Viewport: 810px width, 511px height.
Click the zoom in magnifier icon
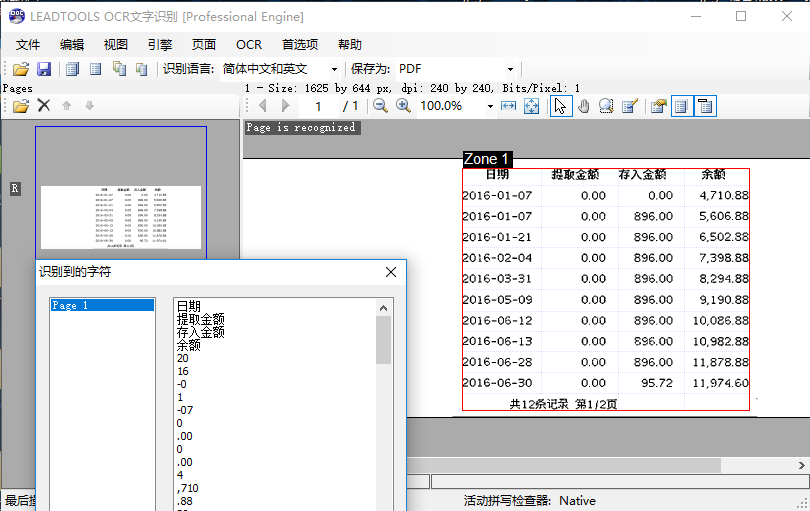(403, 106)
